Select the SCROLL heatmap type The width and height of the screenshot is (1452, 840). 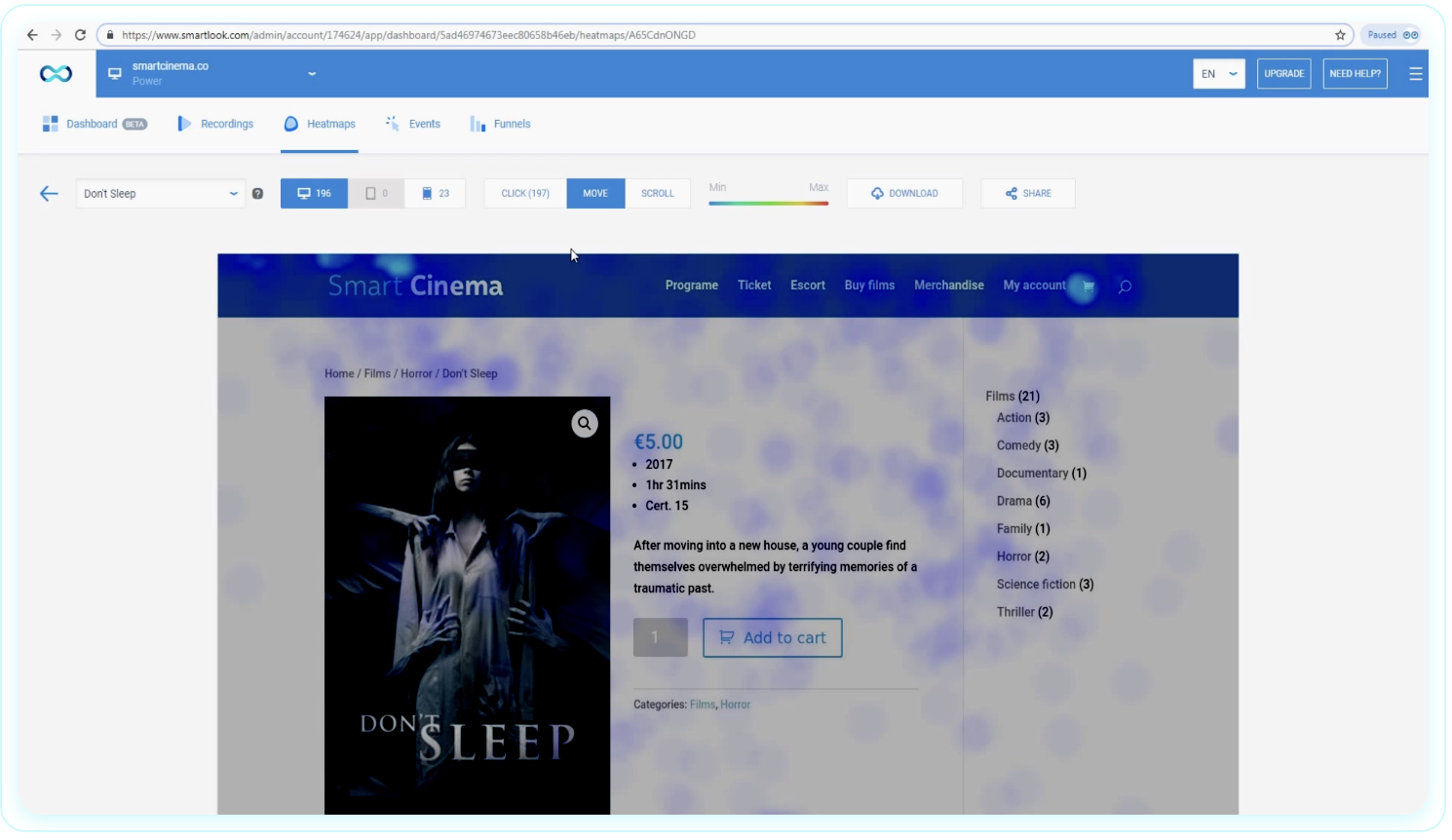coord(657,194)
